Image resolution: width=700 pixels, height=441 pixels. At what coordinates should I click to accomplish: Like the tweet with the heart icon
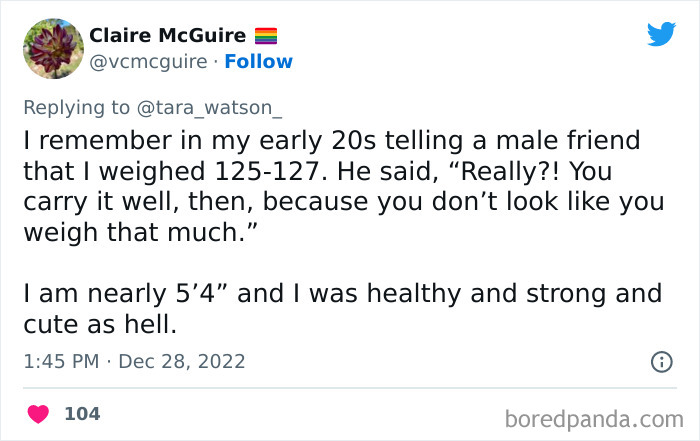[38, 413]
